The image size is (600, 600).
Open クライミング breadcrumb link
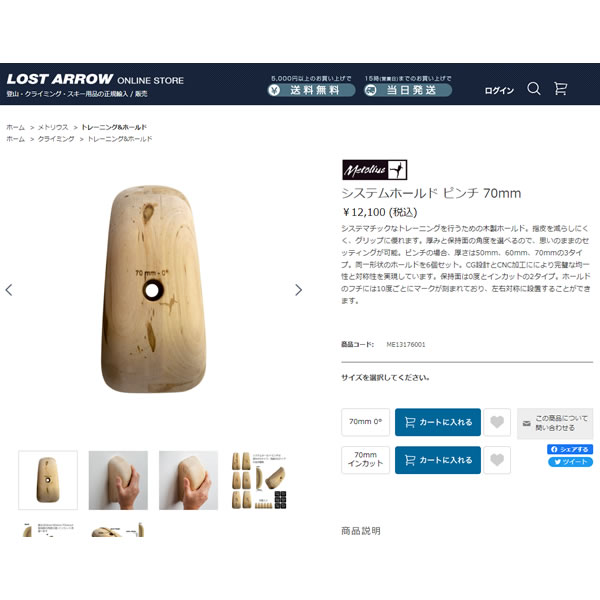(56, 139)
